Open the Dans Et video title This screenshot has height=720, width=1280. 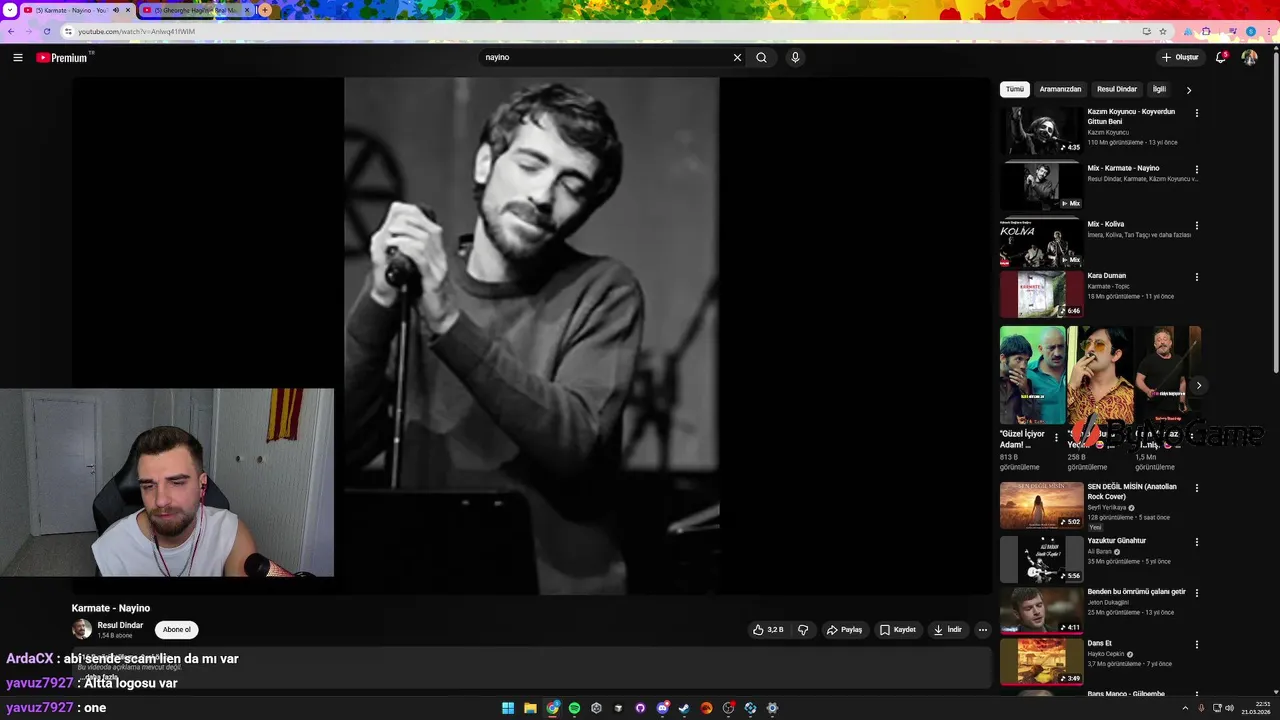click(1099, 643)
